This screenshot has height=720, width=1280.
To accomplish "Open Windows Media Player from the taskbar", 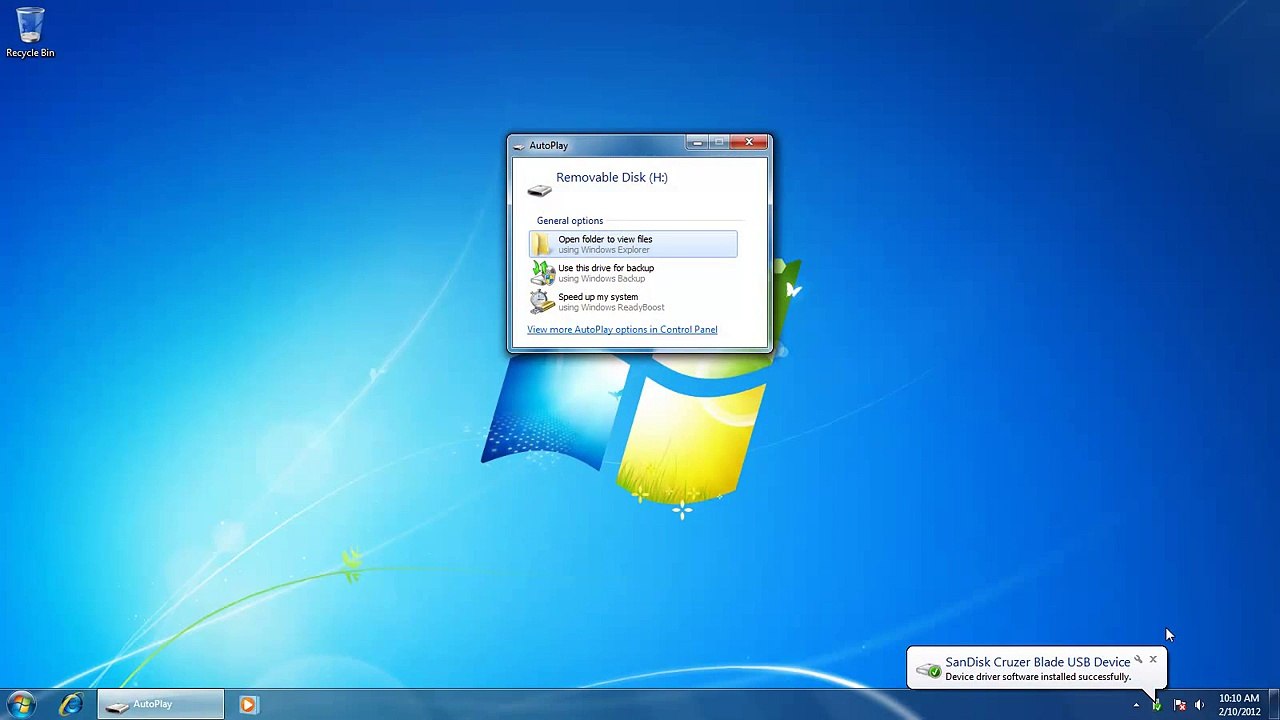I will coord(248,705).
